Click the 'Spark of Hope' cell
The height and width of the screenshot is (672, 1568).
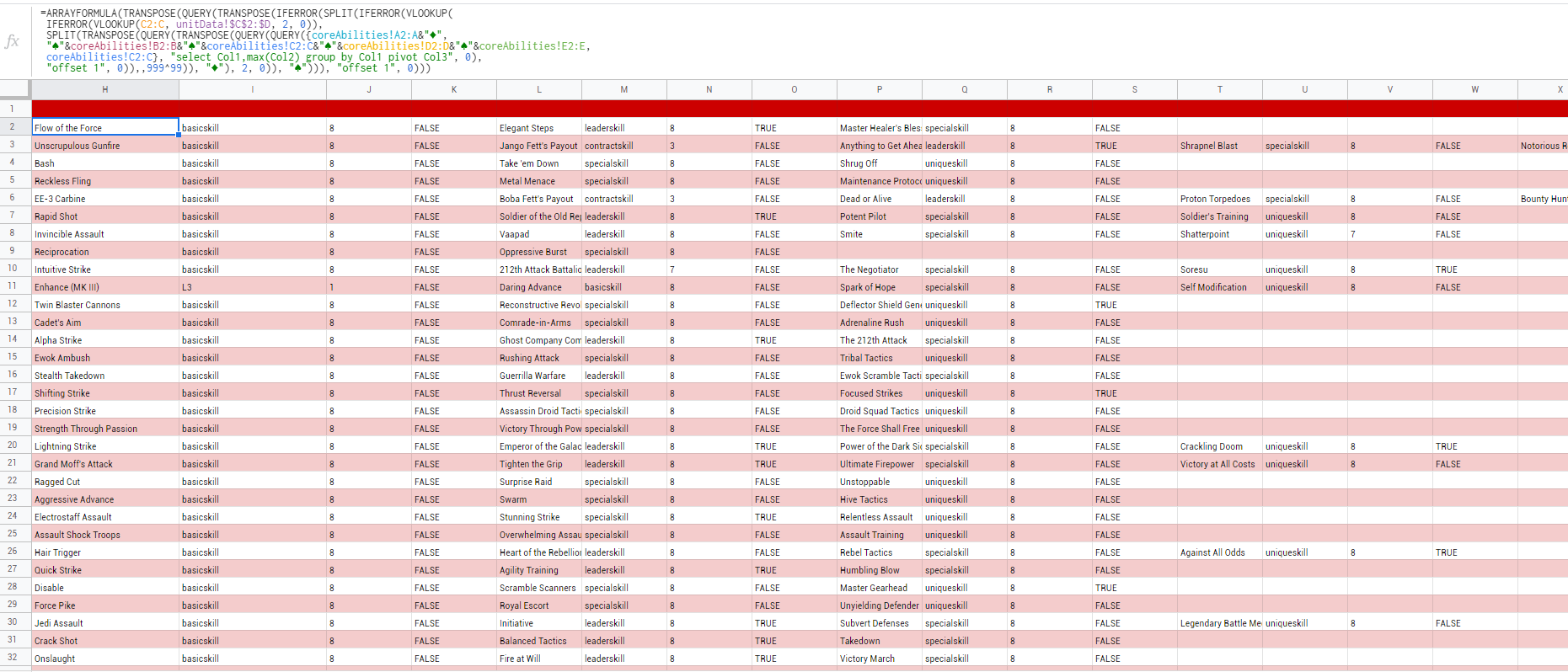(x=880, y=287)
